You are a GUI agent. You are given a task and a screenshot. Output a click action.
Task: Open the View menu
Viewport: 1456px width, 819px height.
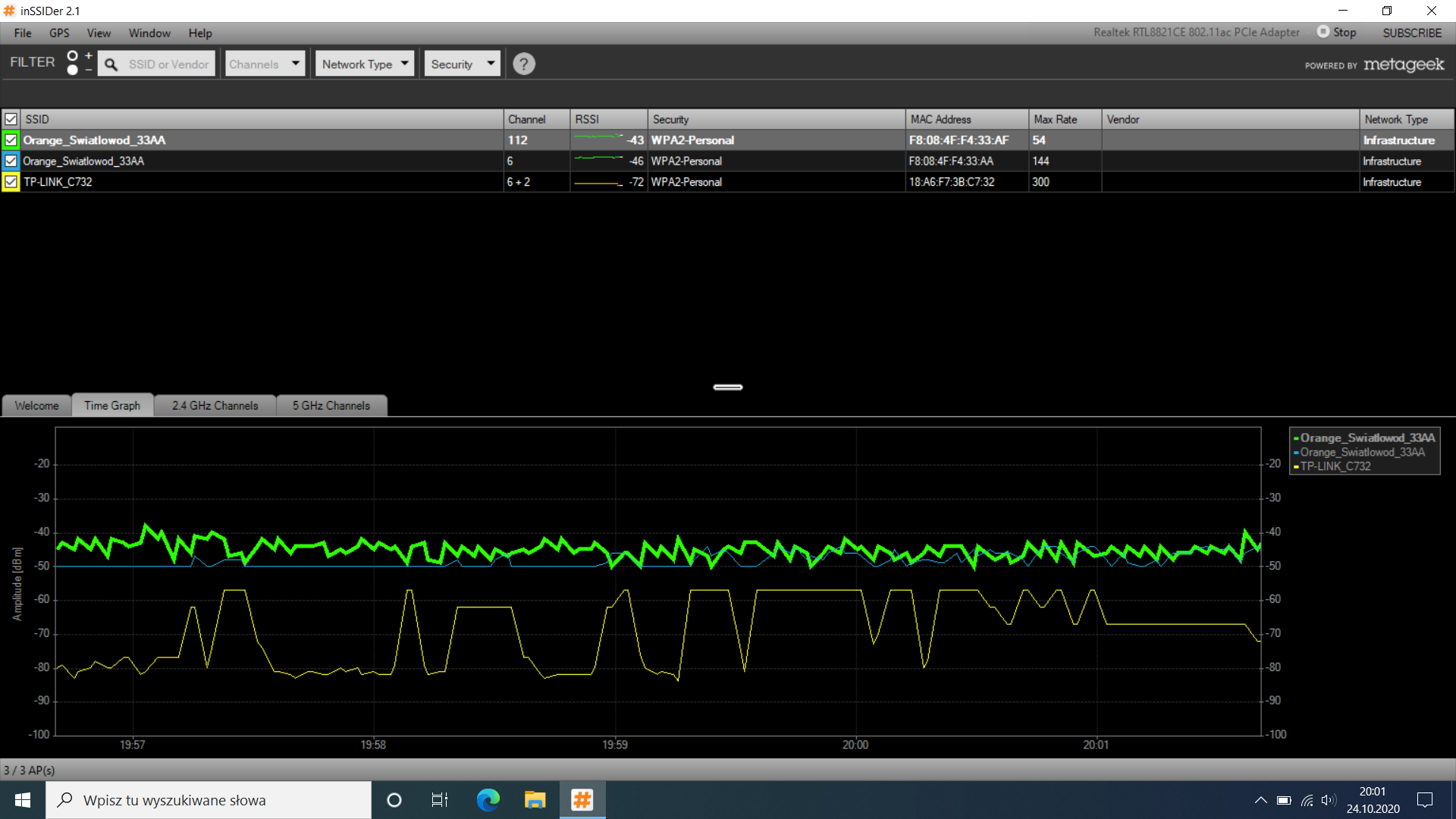pyautogui.click(x=99, y=33)
